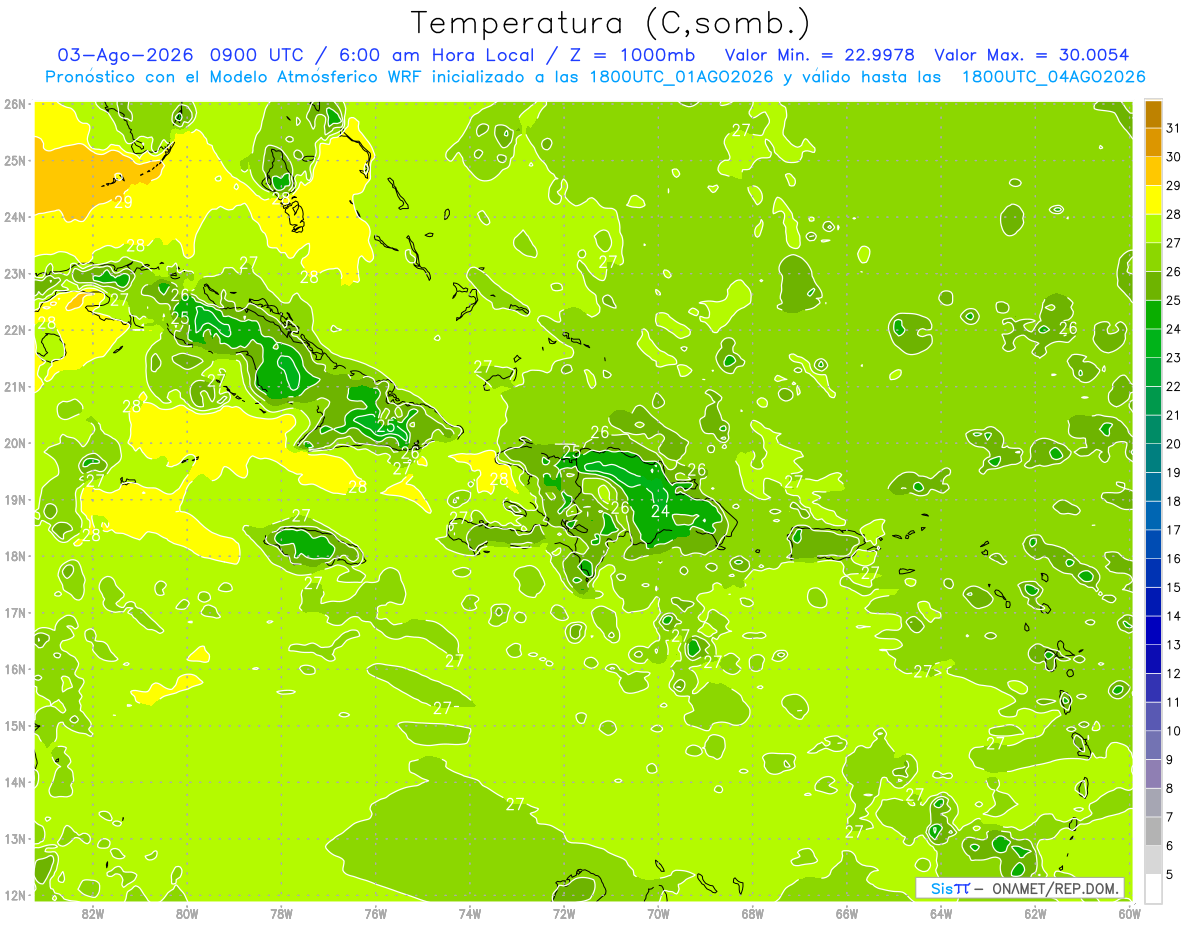
Task: Click the "Valor Max. = 30.0054" text
Action: pos(1031,55)
